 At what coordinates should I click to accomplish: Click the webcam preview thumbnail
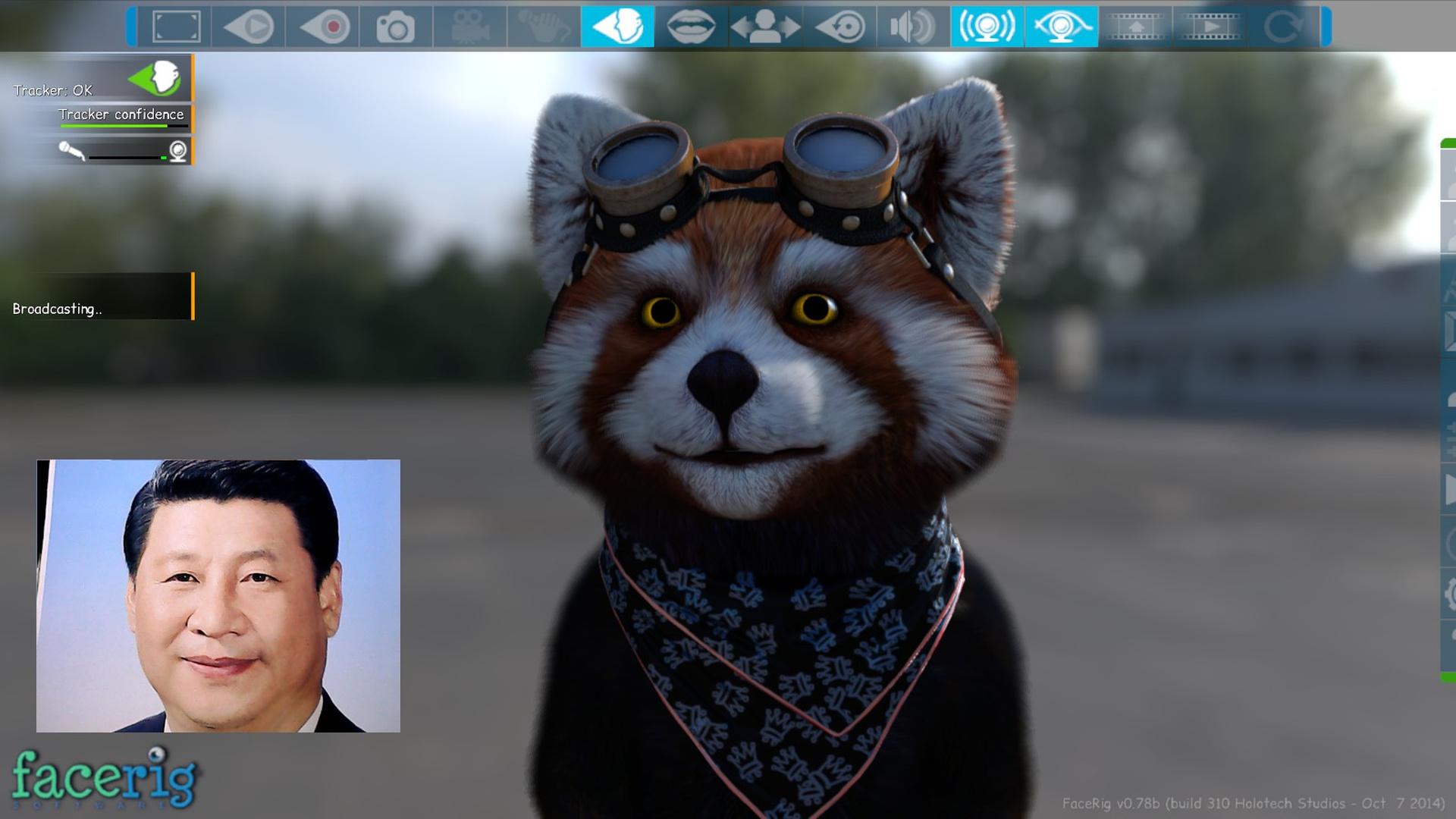point(218,595)
